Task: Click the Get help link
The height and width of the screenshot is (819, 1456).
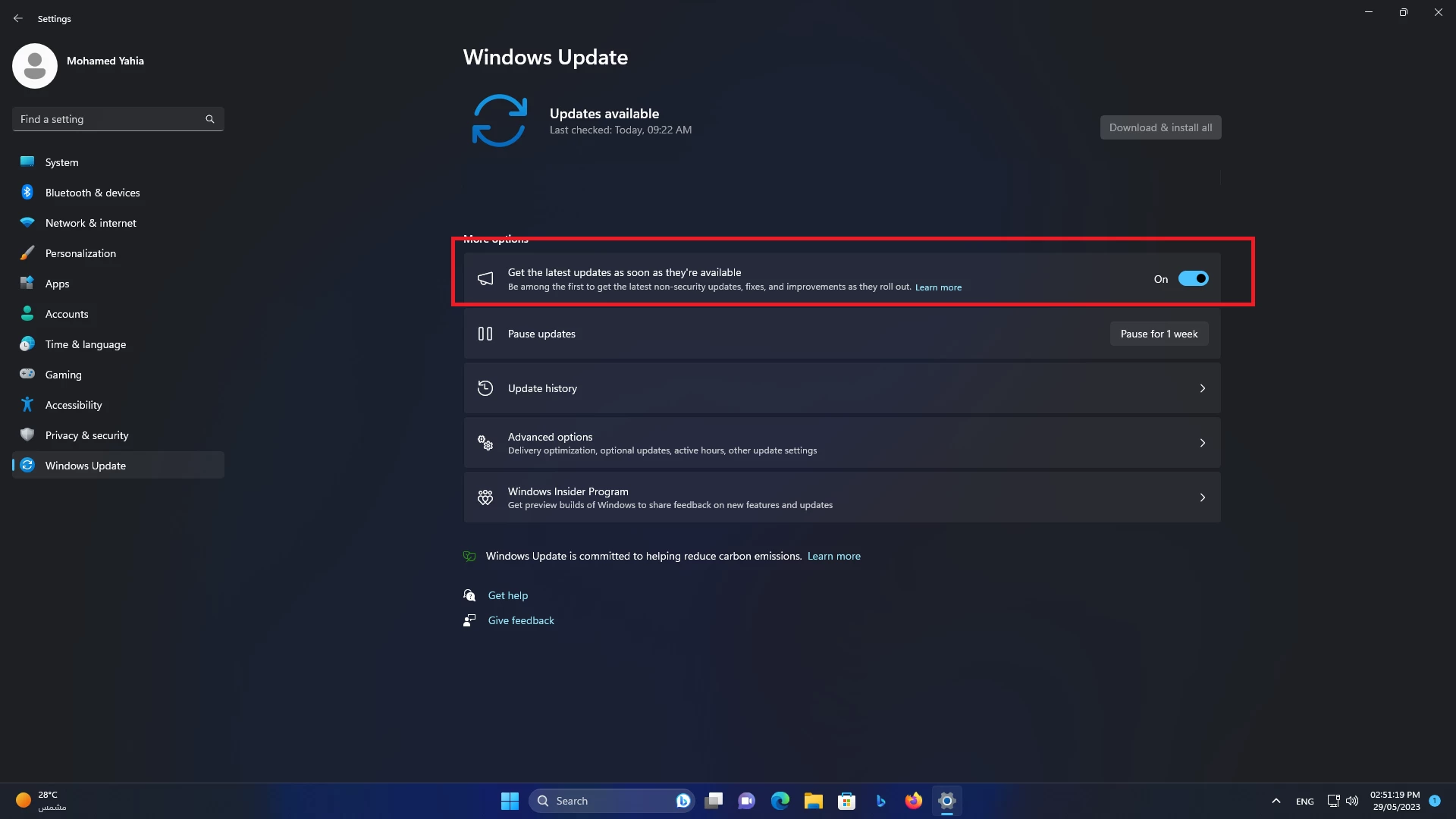Action: point(508,595)
